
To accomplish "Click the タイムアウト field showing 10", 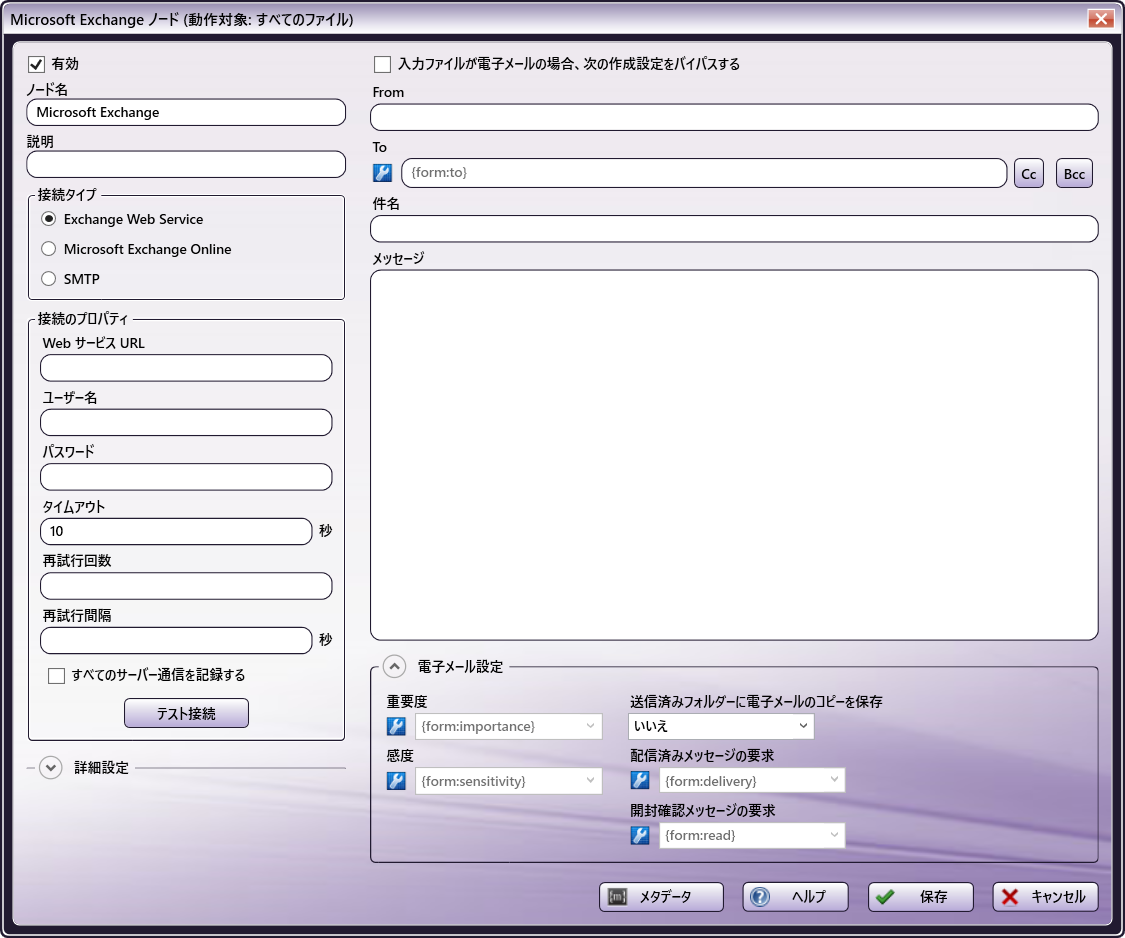I will (176, 532).
